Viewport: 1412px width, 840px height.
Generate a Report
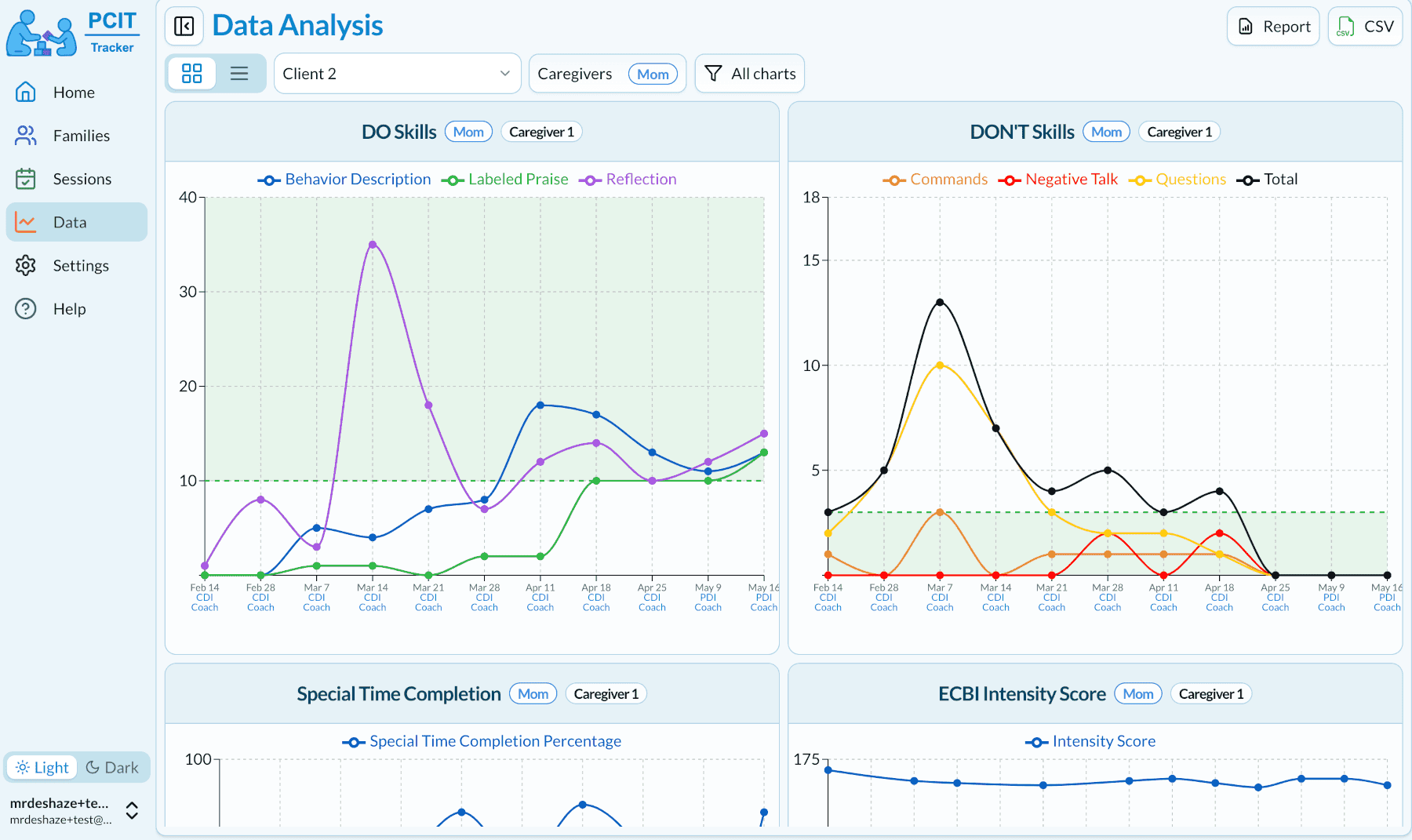point(1273,27)
